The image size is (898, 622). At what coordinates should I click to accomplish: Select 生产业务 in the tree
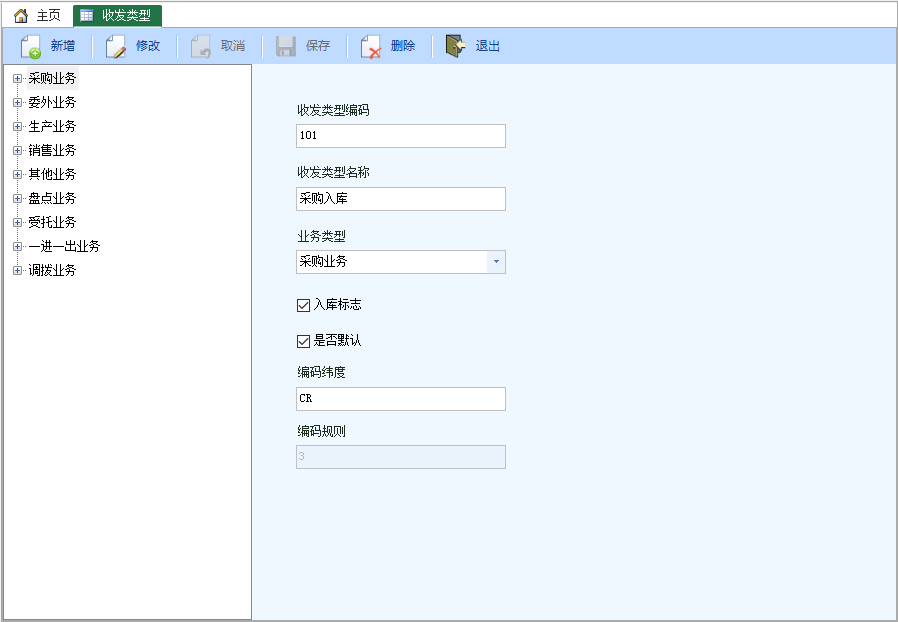tap(52, 127)
